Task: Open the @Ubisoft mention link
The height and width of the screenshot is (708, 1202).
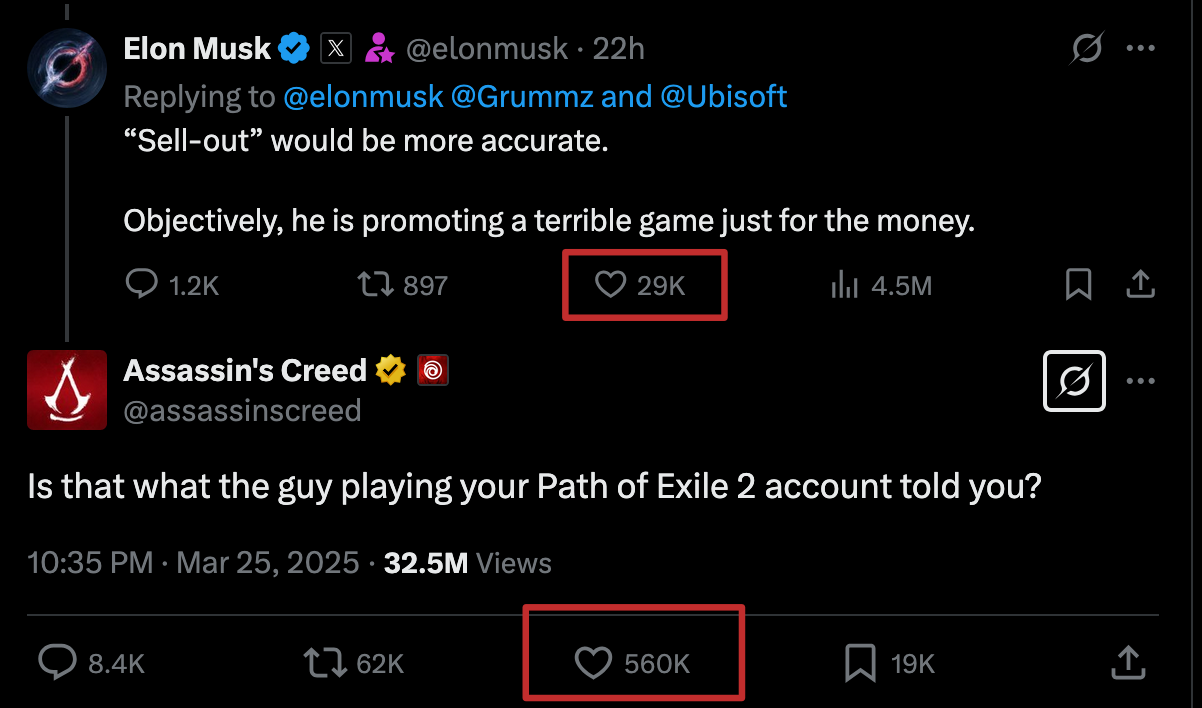Action: click(x=723, y=96)
